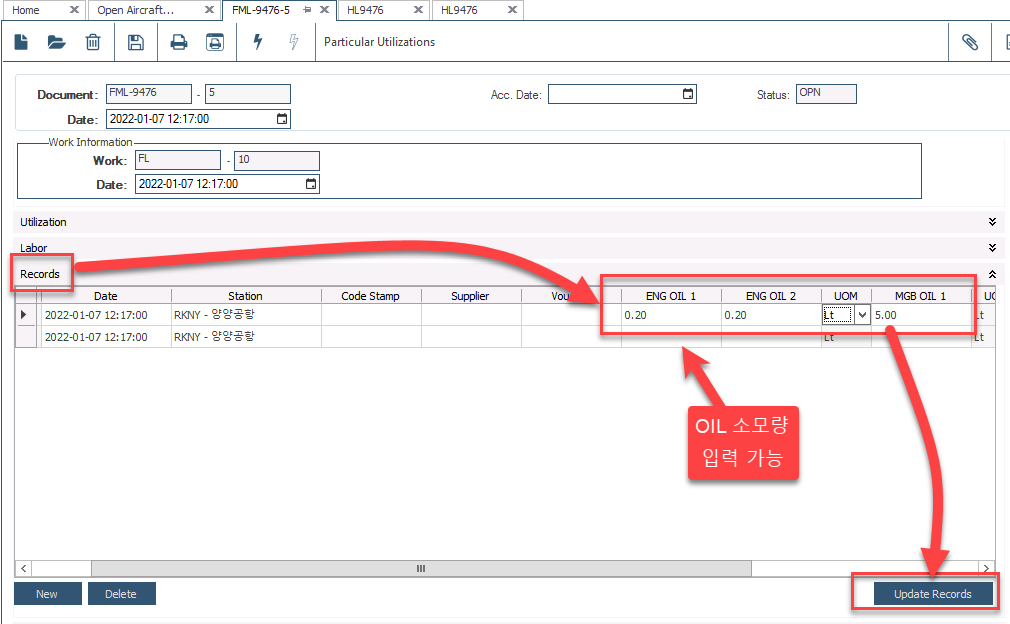Screen dimensions: 1010x624
Task: Click the Print Preview icon
Action: coord(214,42)
